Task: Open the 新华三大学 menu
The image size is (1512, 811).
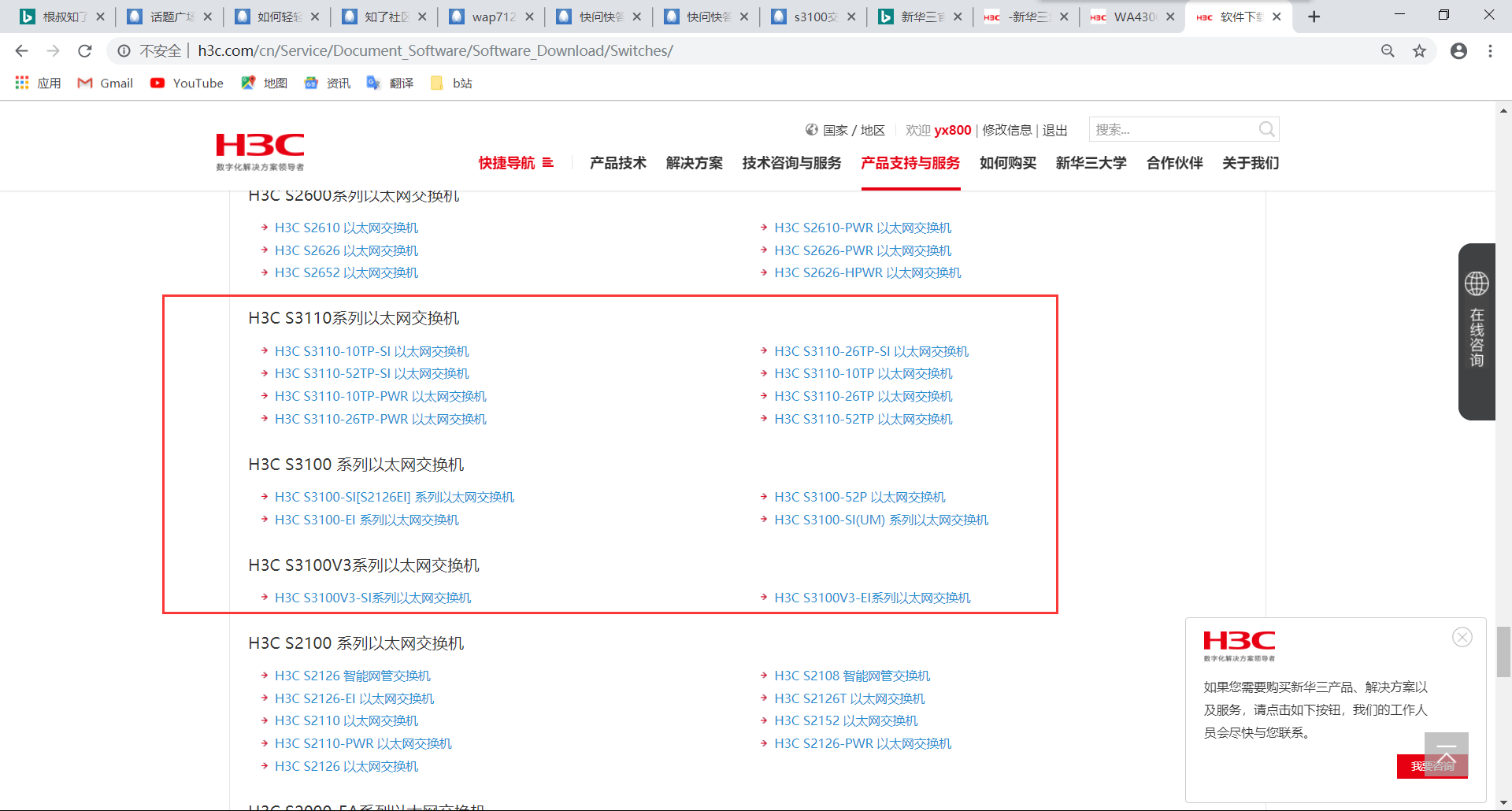Action: 1091,163
